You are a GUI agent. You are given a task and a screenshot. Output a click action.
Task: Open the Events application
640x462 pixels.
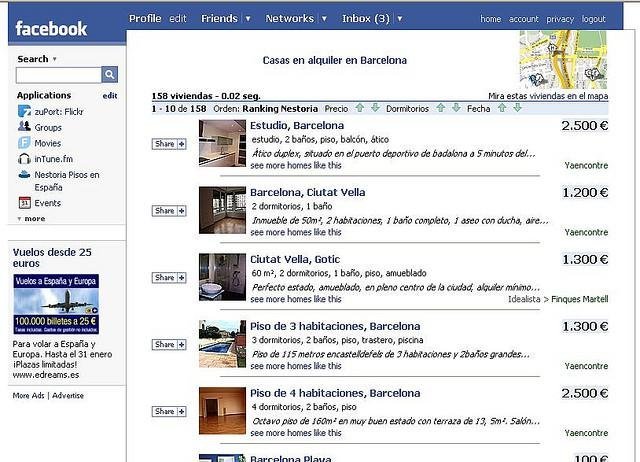(x=47, y=203)
